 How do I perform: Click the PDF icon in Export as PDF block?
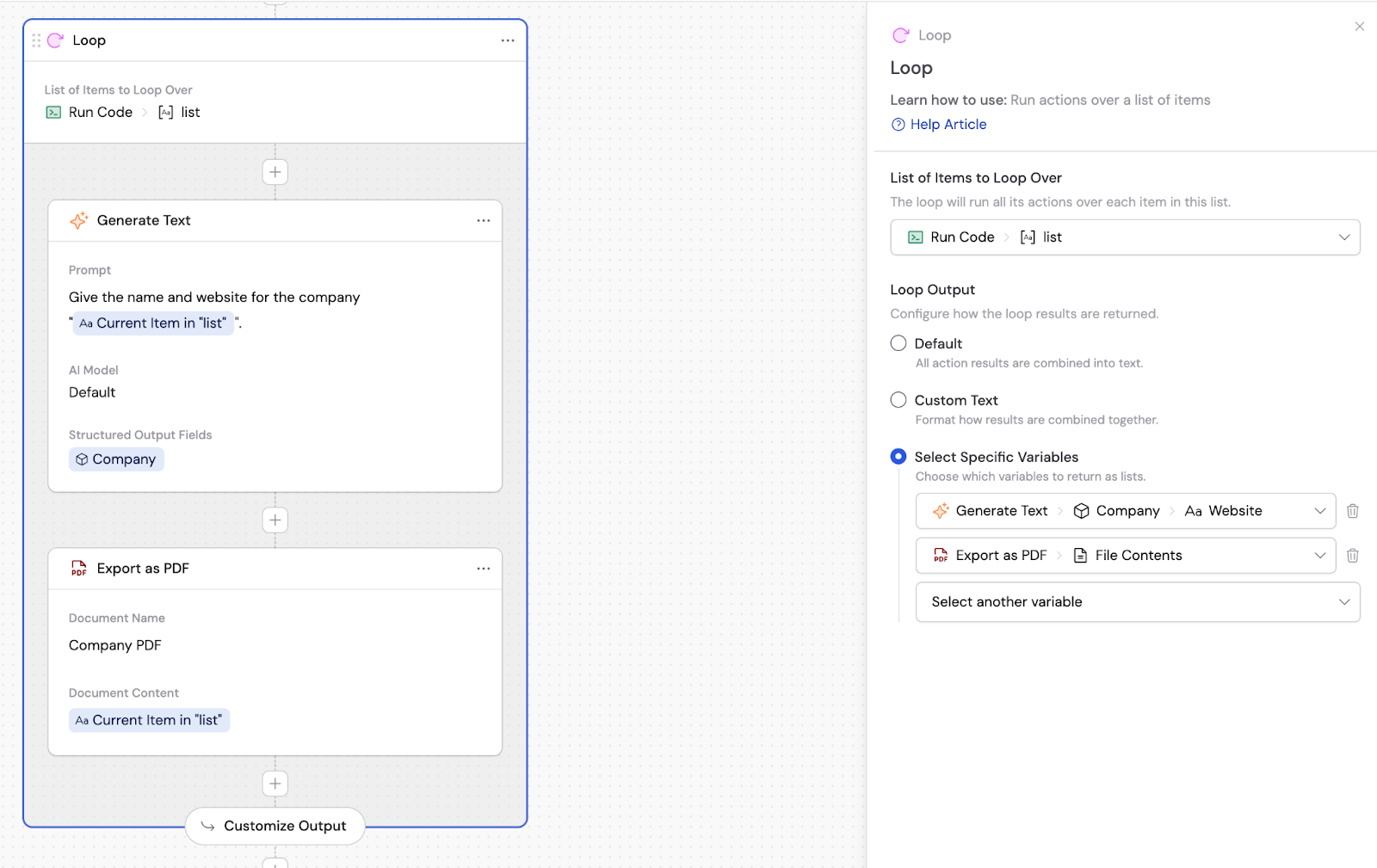[x=79, y=569]
